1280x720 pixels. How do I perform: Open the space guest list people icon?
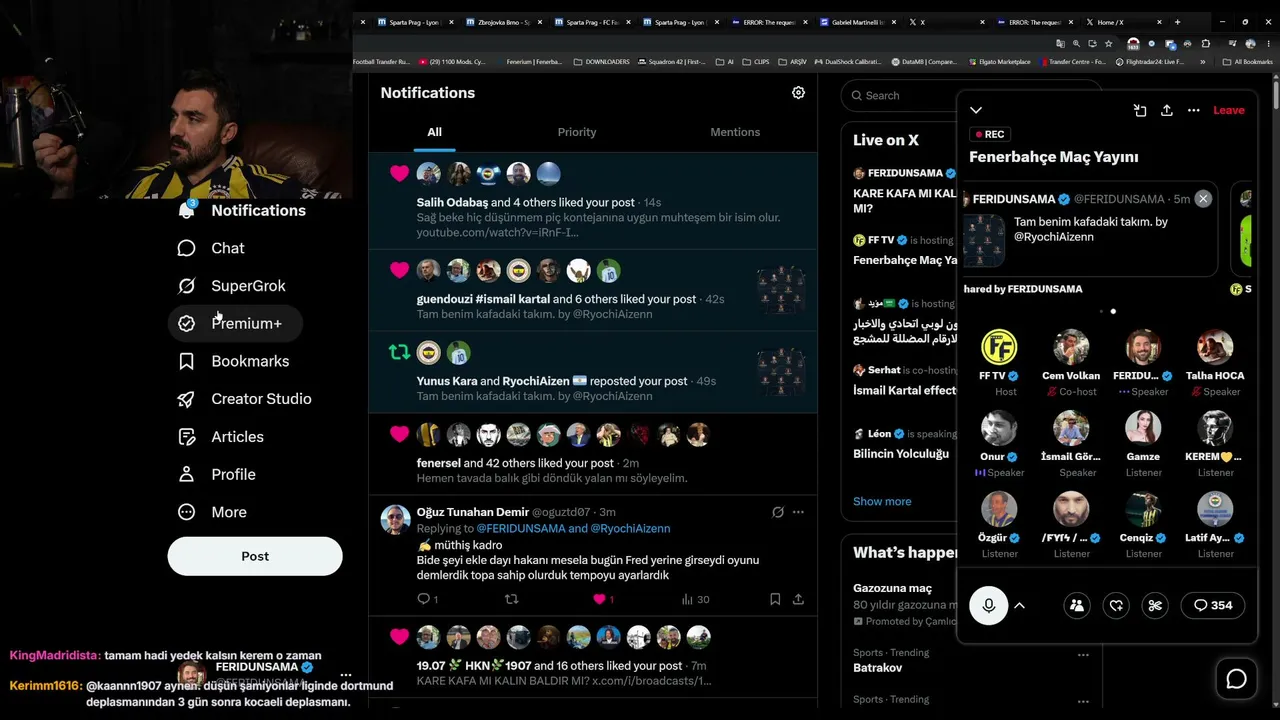pyautogui.click(x=1077, y=605)
